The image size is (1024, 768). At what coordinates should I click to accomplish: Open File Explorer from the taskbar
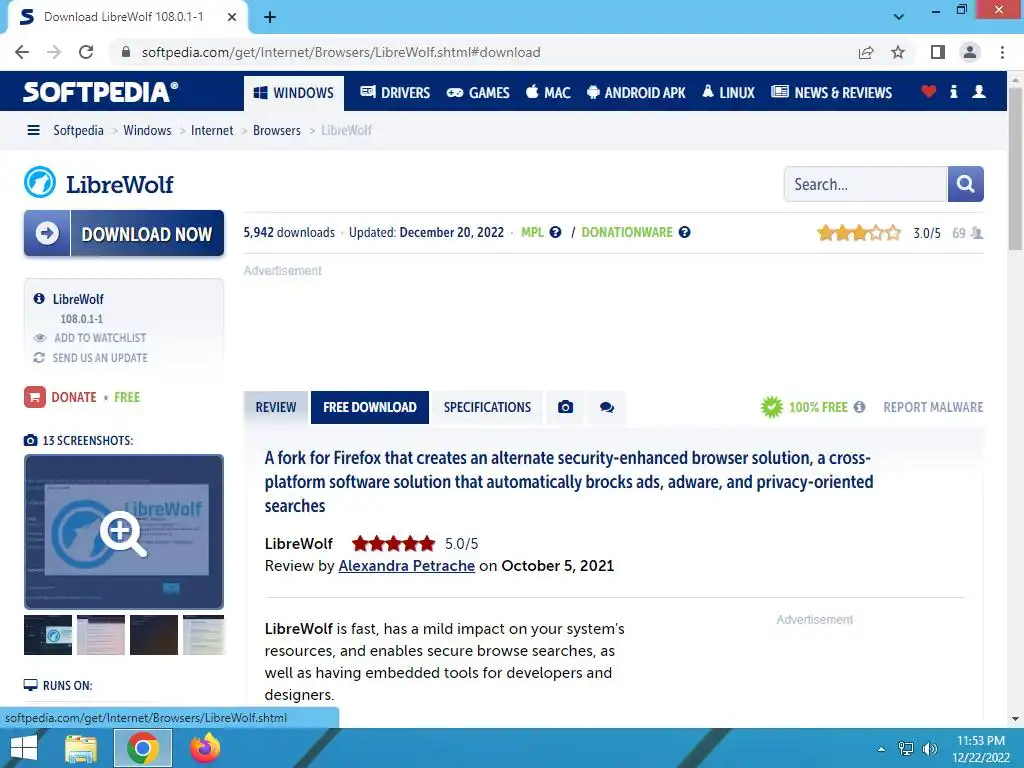(81, 748)
